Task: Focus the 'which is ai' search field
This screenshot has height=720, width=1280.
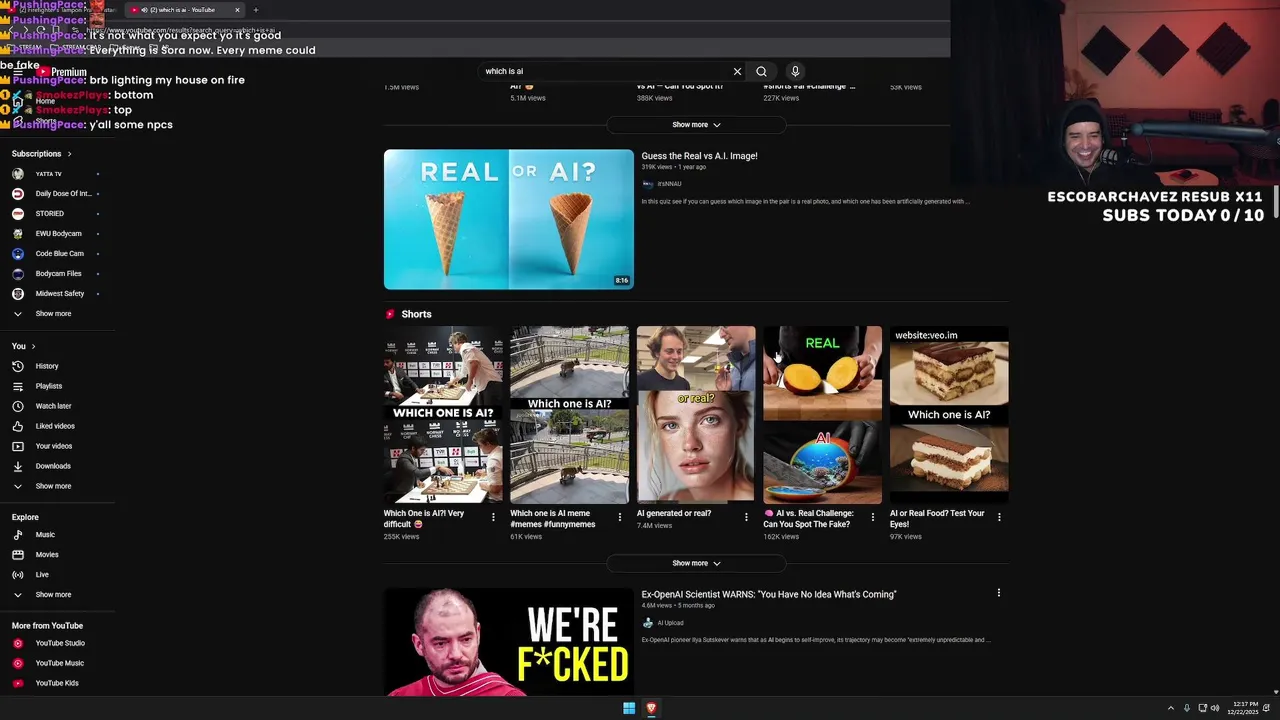Action: pyautogui.click(x=605, y=71)
